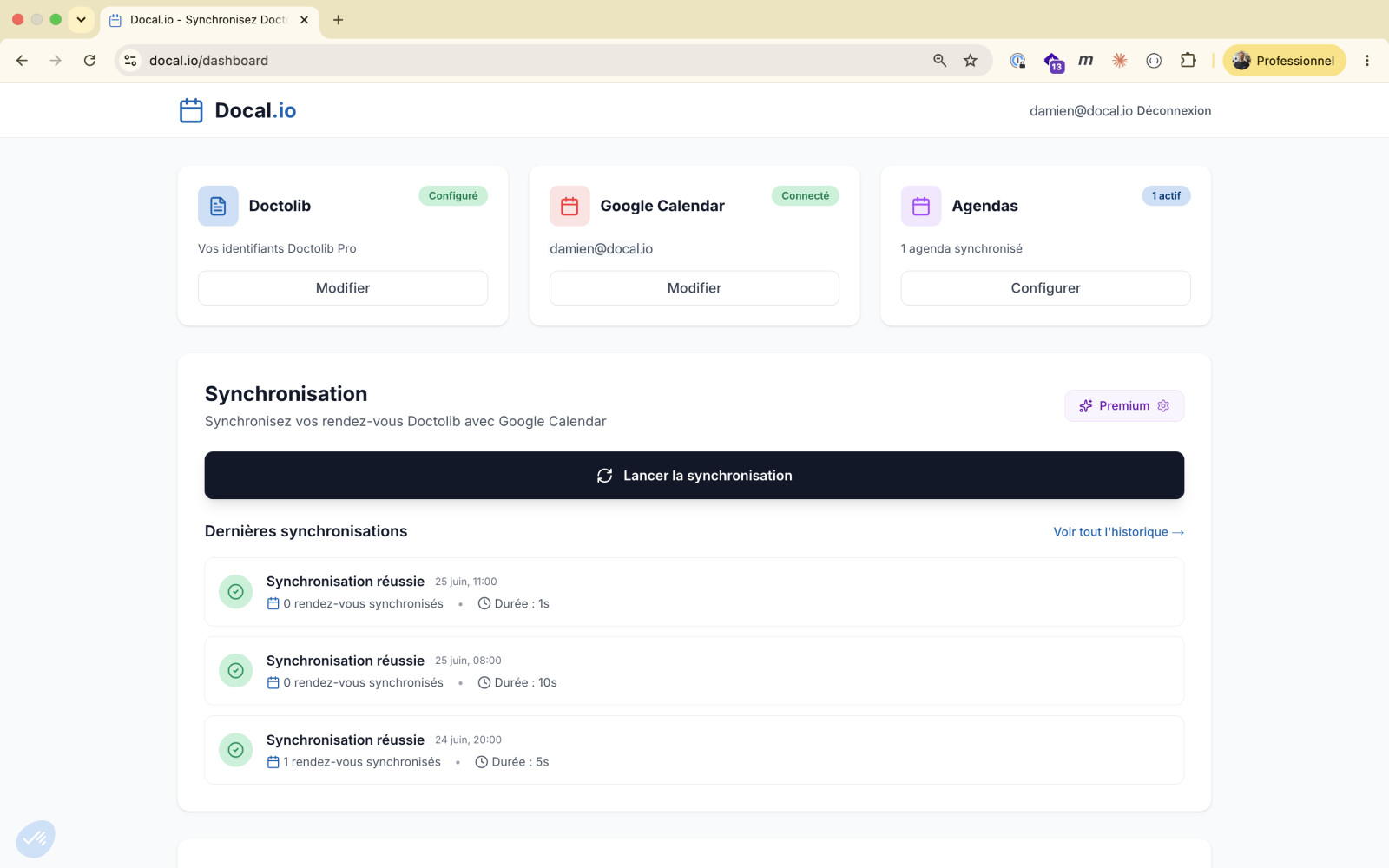
Task: Click the 1 actif badge
Action: 1166,195
